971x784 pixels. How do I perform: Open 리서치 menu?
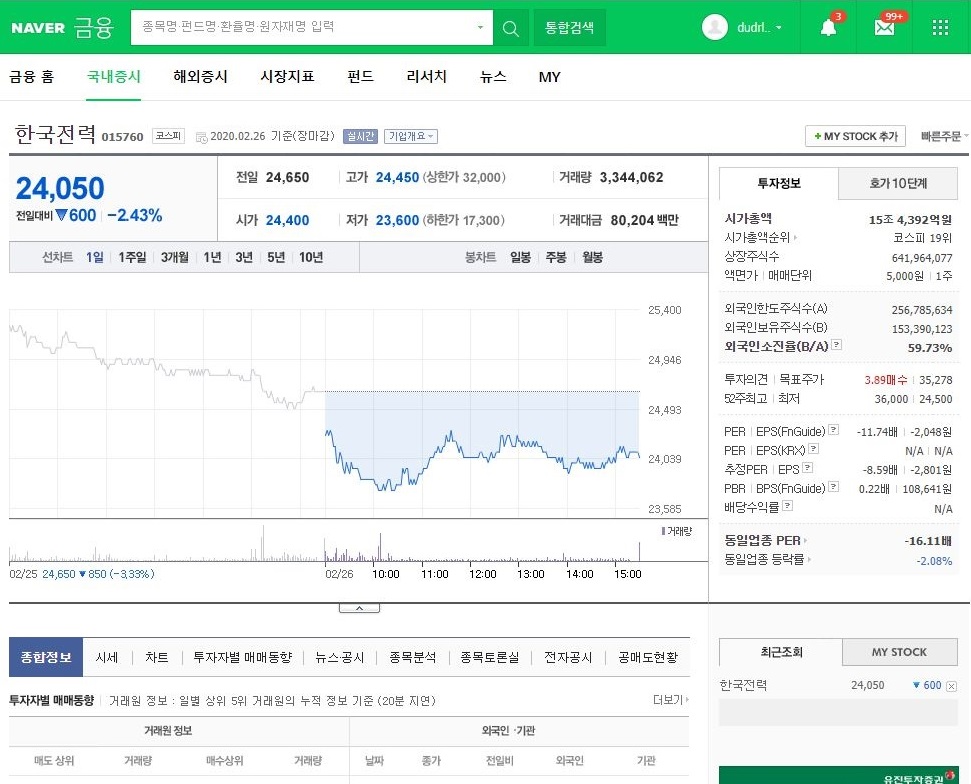pos(427,77)
